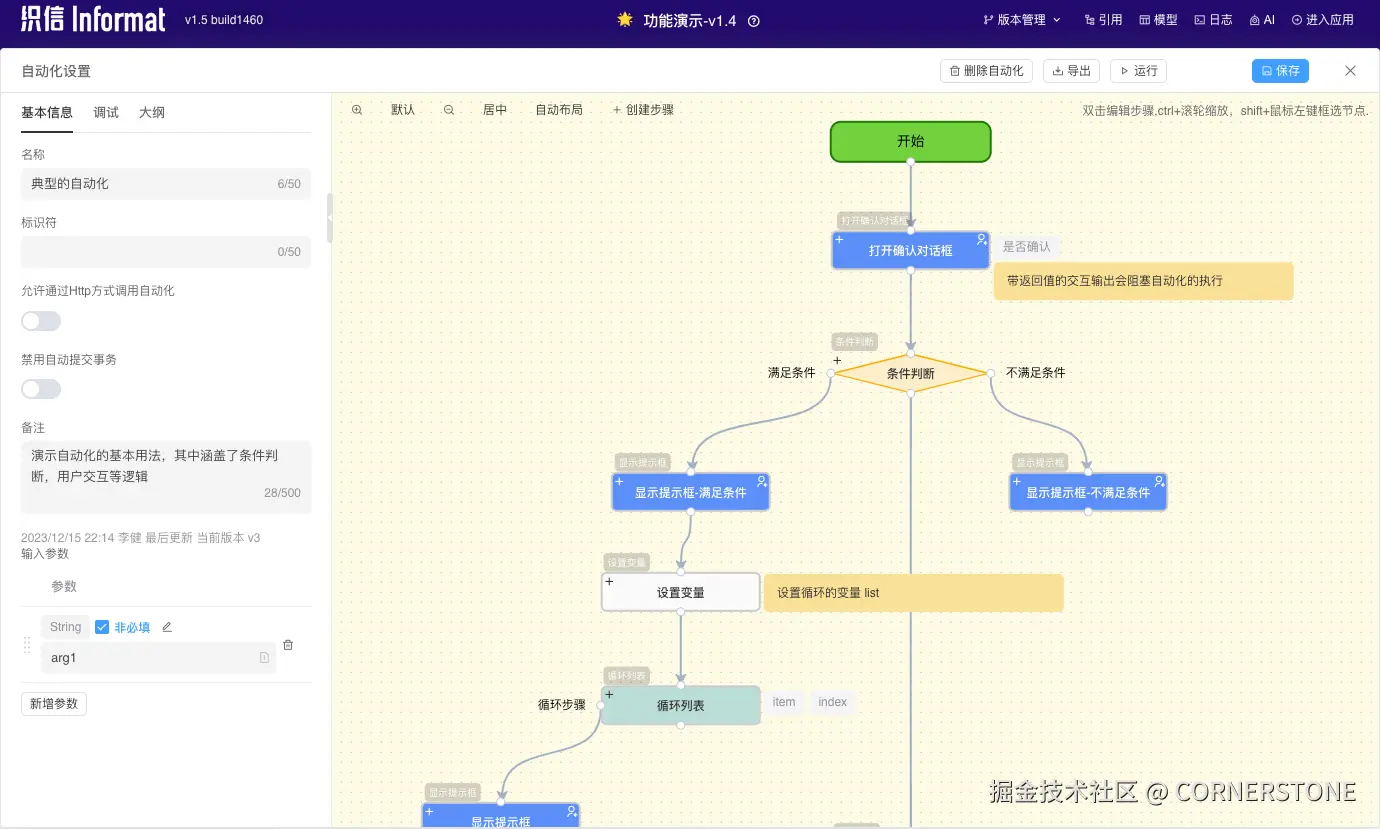Click the 循环步骤 branch label
This screenshot has height=829, width=1380.
tap(561, 705)
